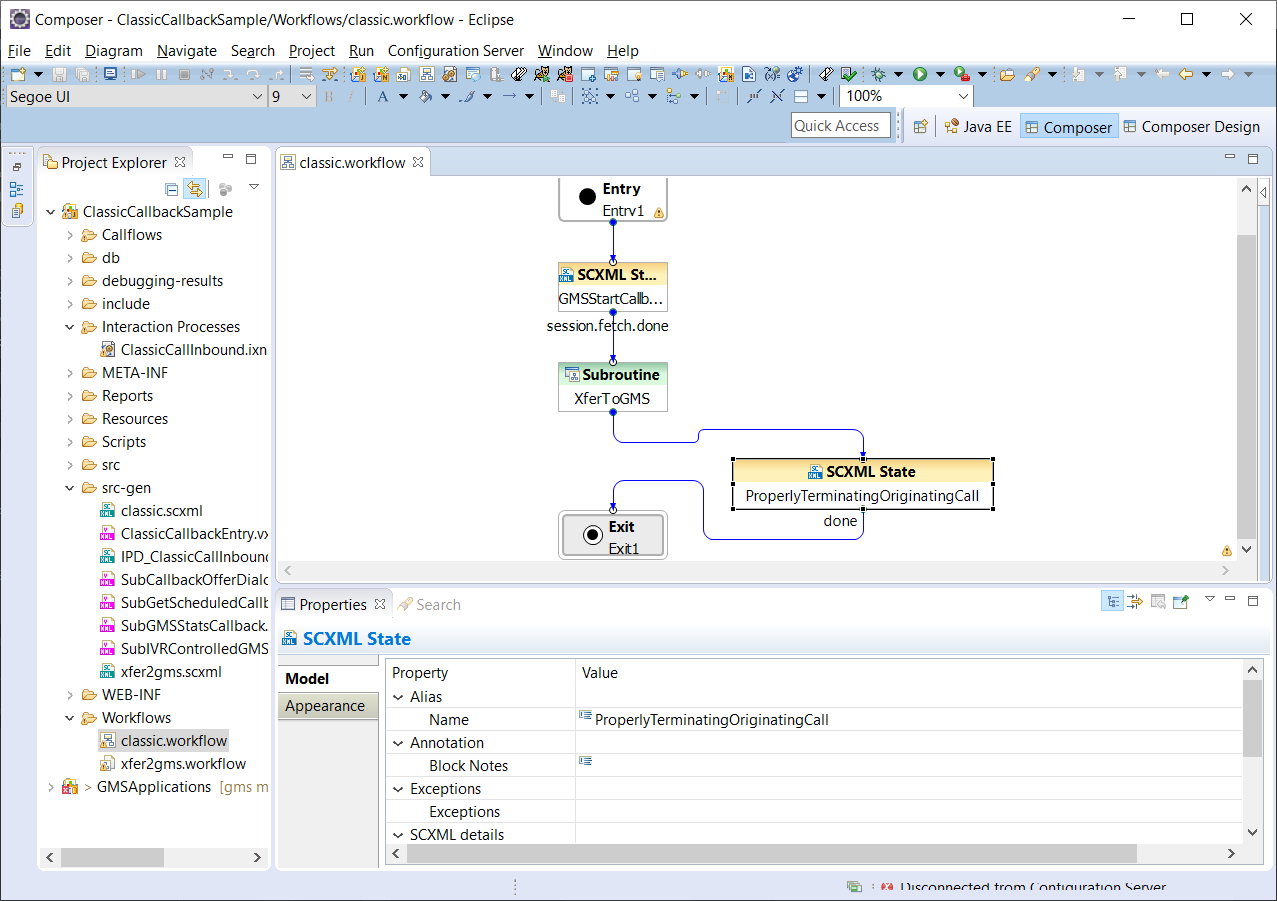Switch to Composer Design perspective
The width and height of the screenshot is (1277, 901).
tap(1191, 127)
